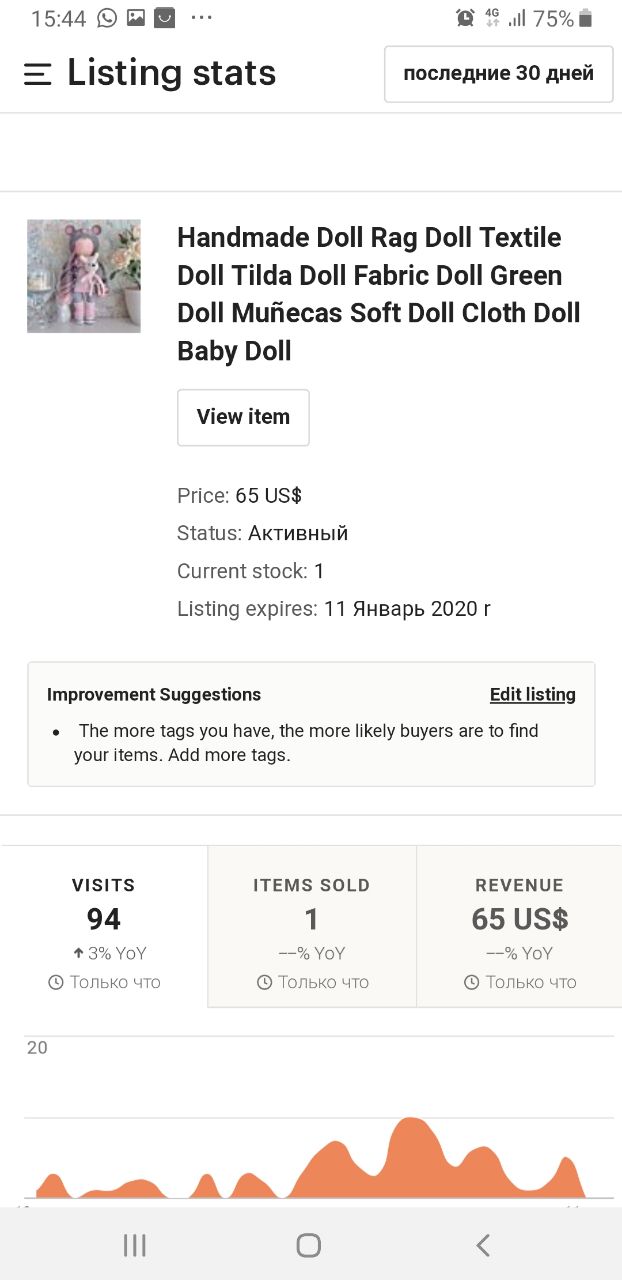This screenshot has height=1280, width=622.
Task: Tap the gallery image notification icon
Action: 136,18
